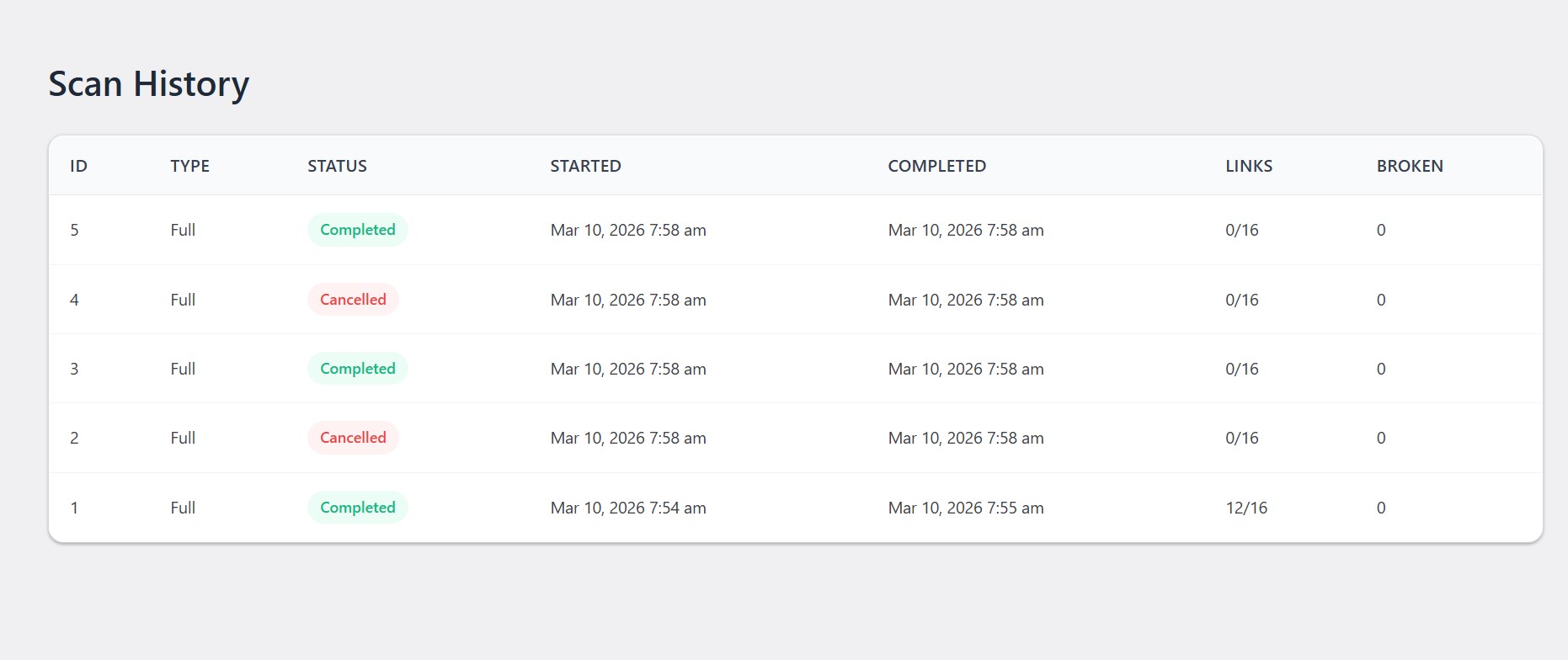
Task: Click the Full type label on scan 3
Action: coord(182,368)
